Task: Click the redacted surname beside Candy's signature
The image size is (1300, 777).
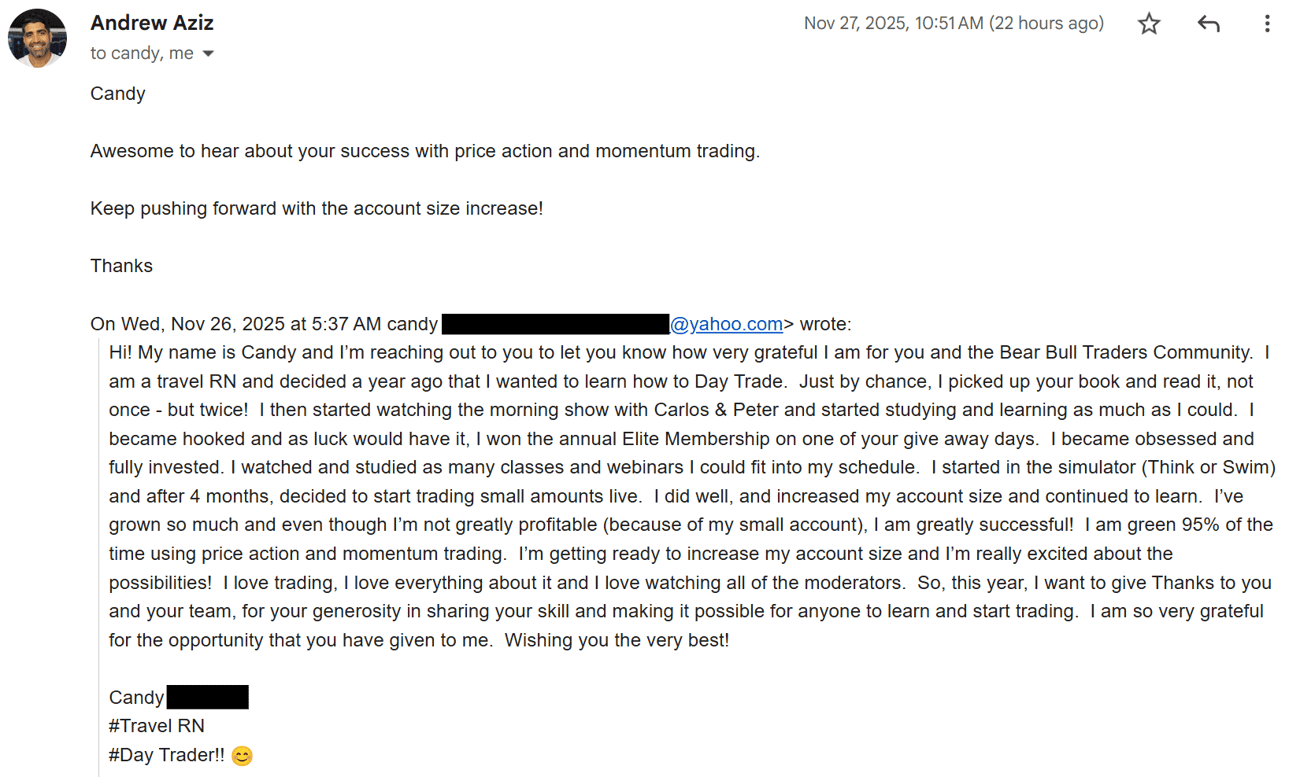Action: [x=207, y=697]
